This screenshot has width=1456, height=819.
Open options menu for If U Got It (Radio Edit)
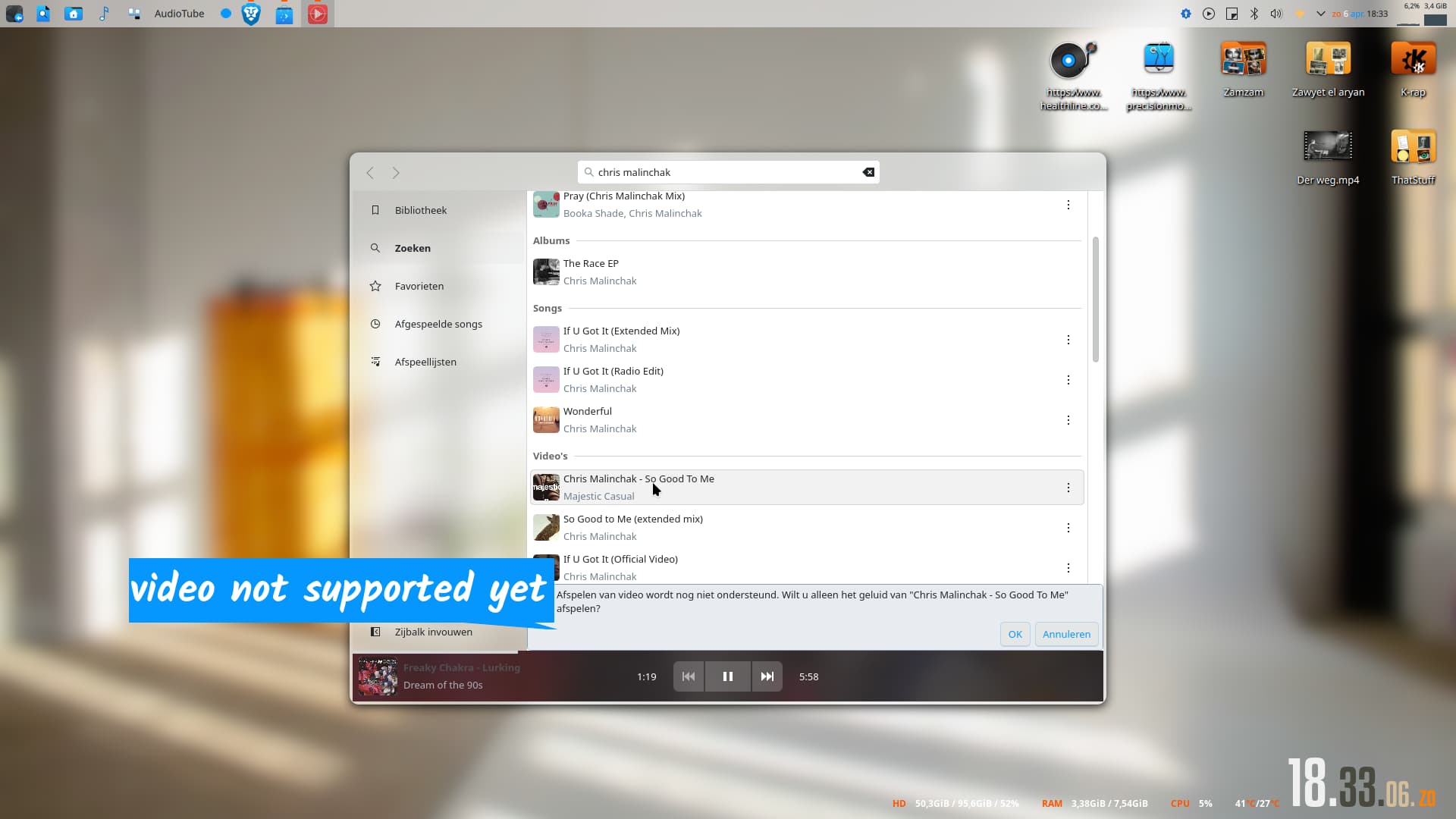(x=1068, y=380)
